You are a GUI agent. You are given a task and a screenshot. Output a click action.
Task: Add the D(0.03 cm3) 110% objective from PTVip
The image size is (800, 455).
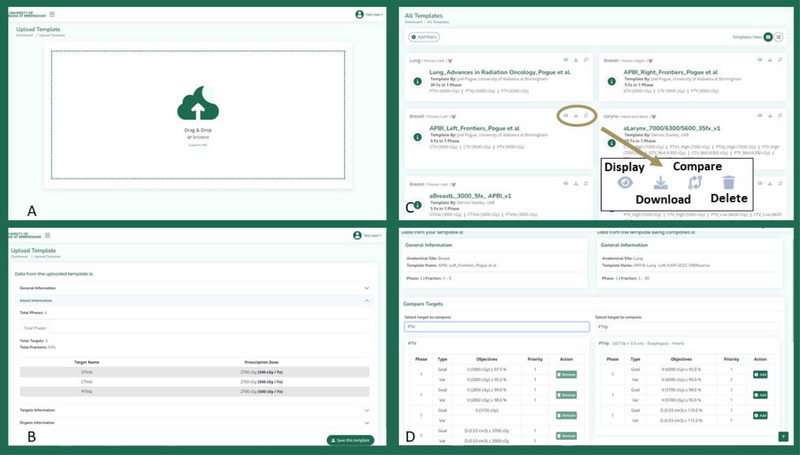pyautogui.click(x=760, y=415)
